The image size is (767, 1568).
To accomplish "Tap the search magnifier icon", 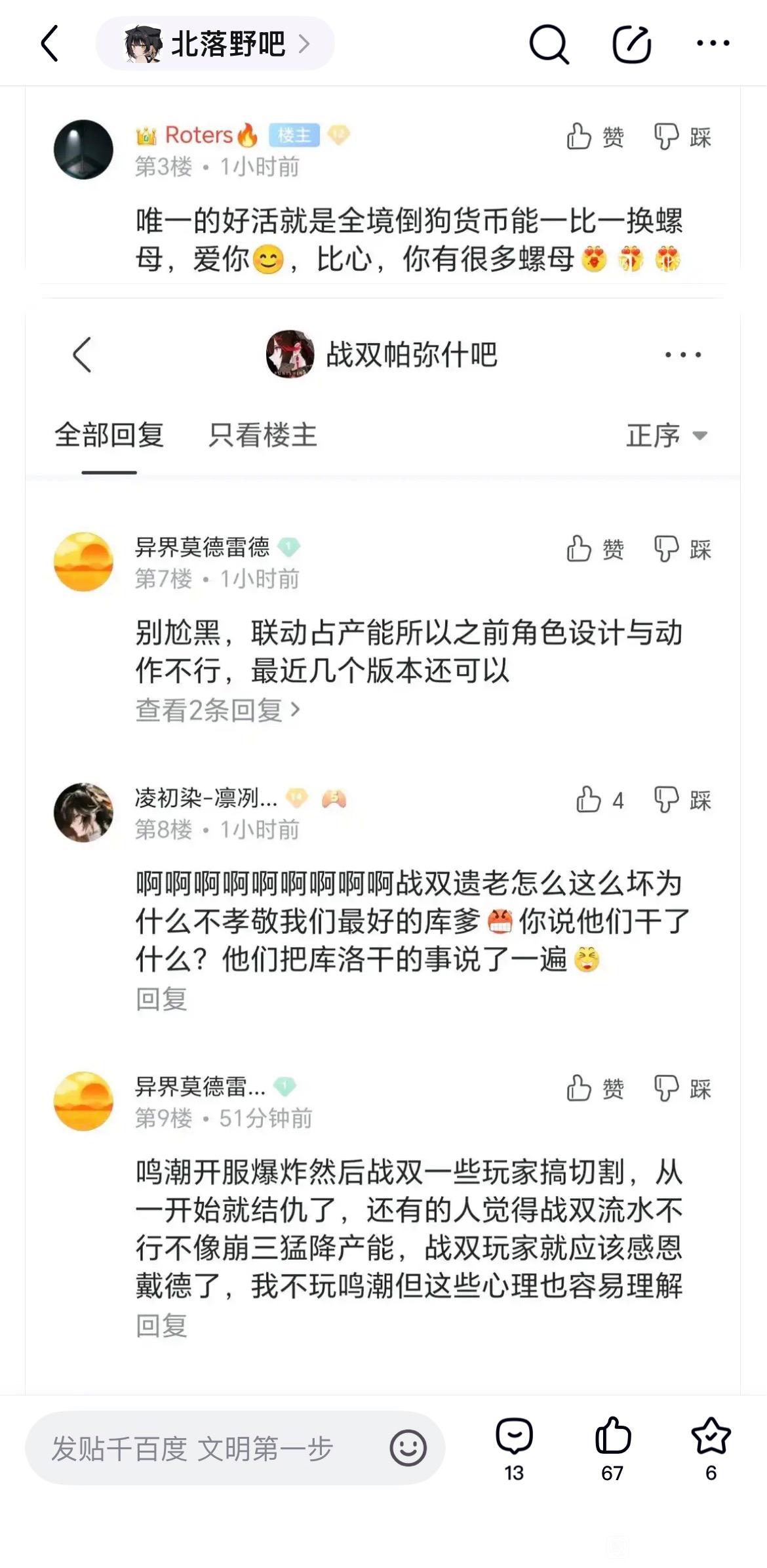I will (x=549, y=44).
